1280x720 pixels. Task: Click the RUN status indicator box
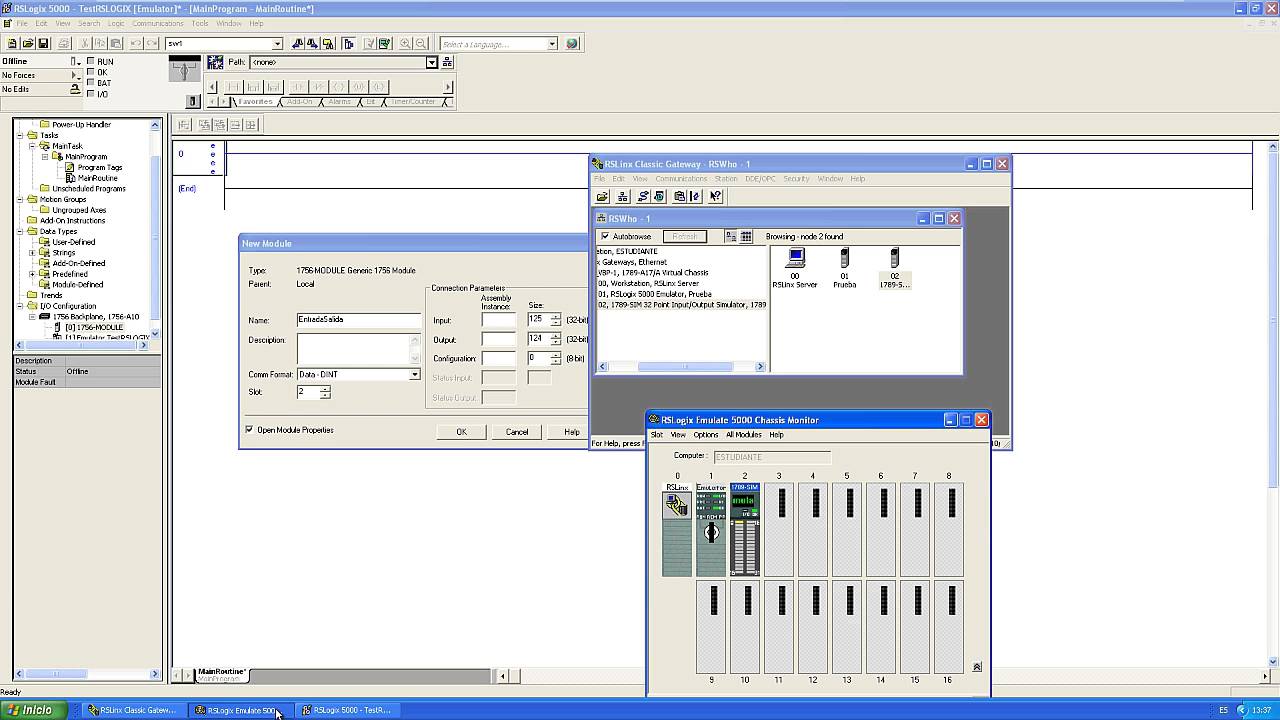click(91, 62)
